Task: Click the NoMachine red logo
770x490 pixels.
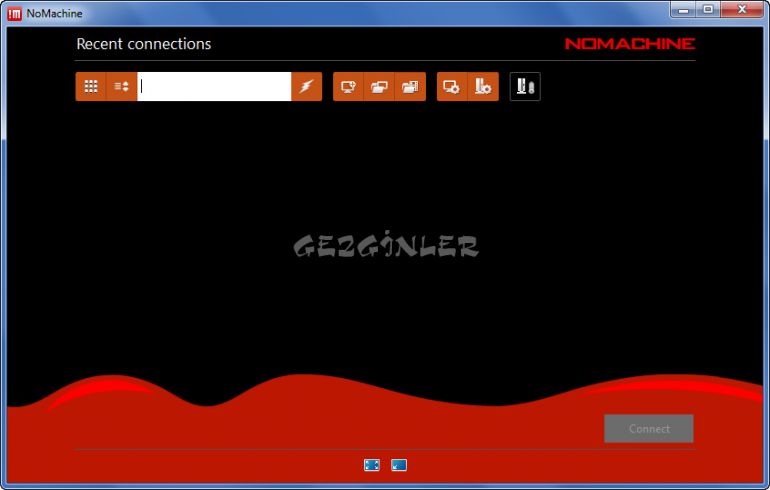Action: tap(629, 44)
